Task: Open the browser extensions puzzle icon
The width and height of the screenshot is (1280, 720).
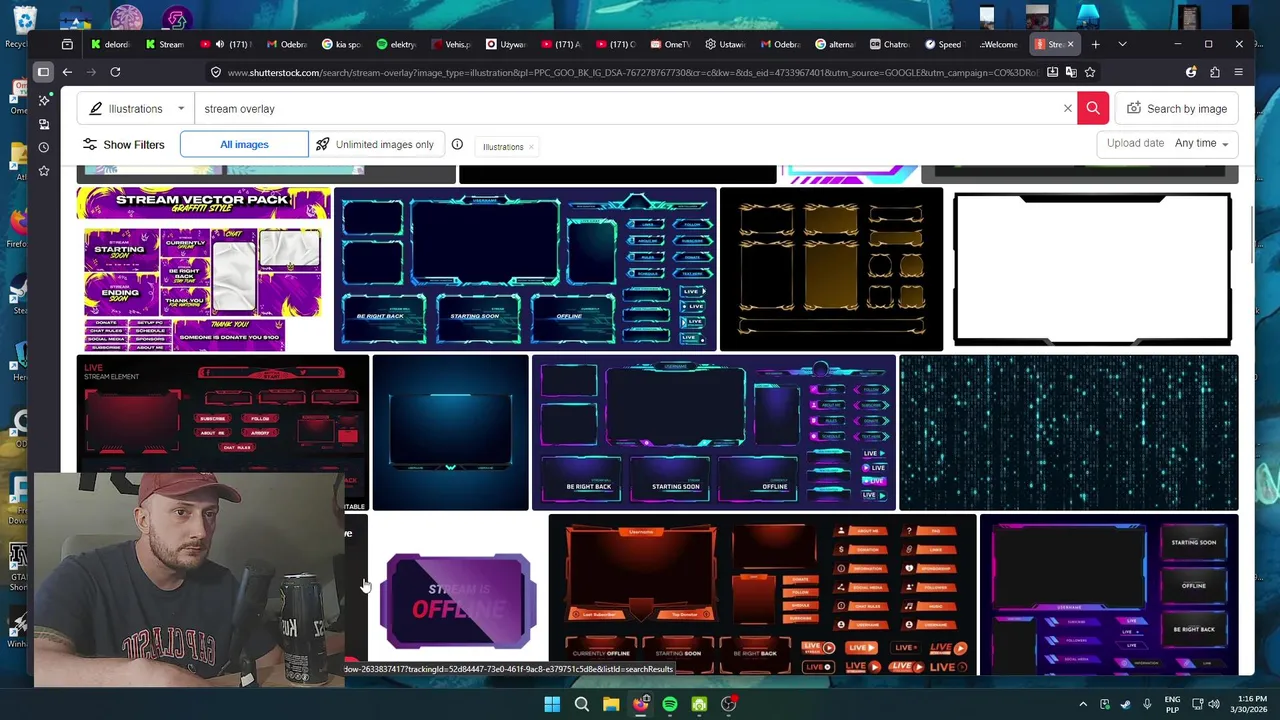Action: pyautogui.click(x=1214, y=72)
